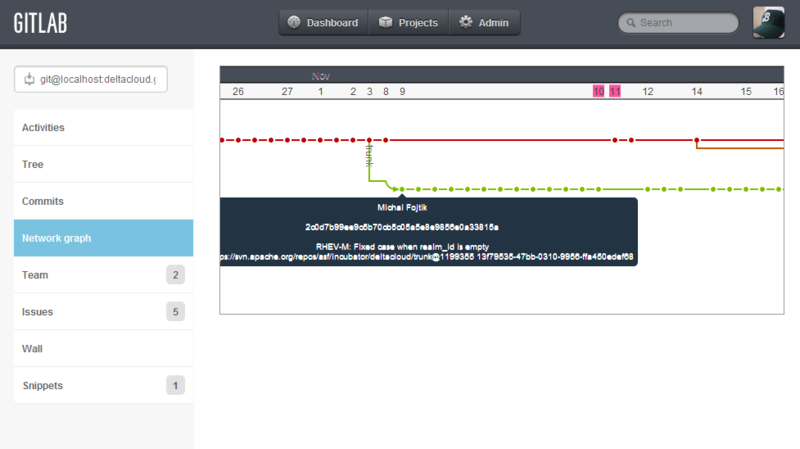Click the Projects box icon

[x=385, y=22]
